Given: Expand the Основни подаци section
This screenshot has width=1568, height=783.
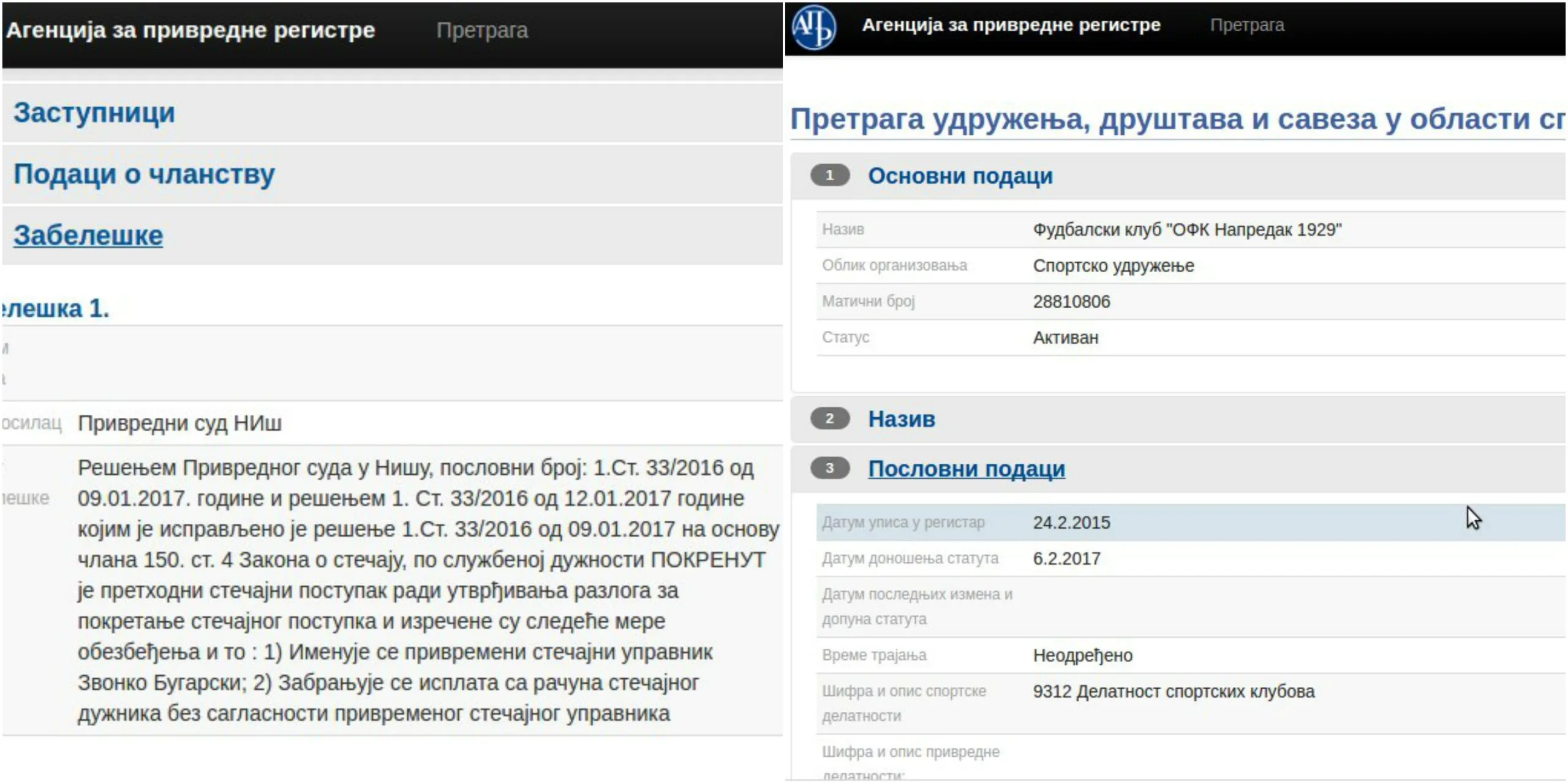Looking at the screenshot, I should (x=960, y=176).
